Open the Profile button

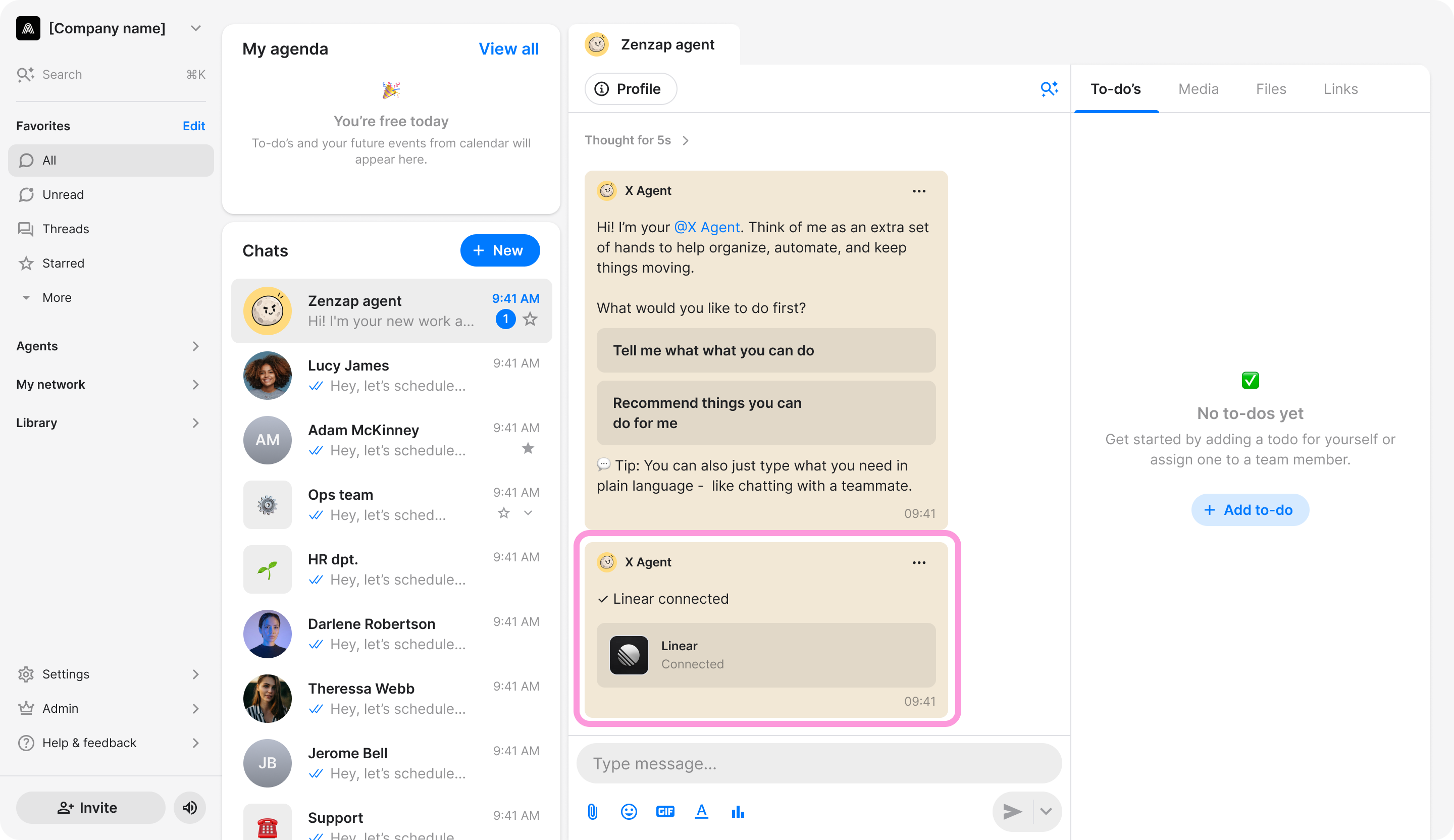[630, 89]
